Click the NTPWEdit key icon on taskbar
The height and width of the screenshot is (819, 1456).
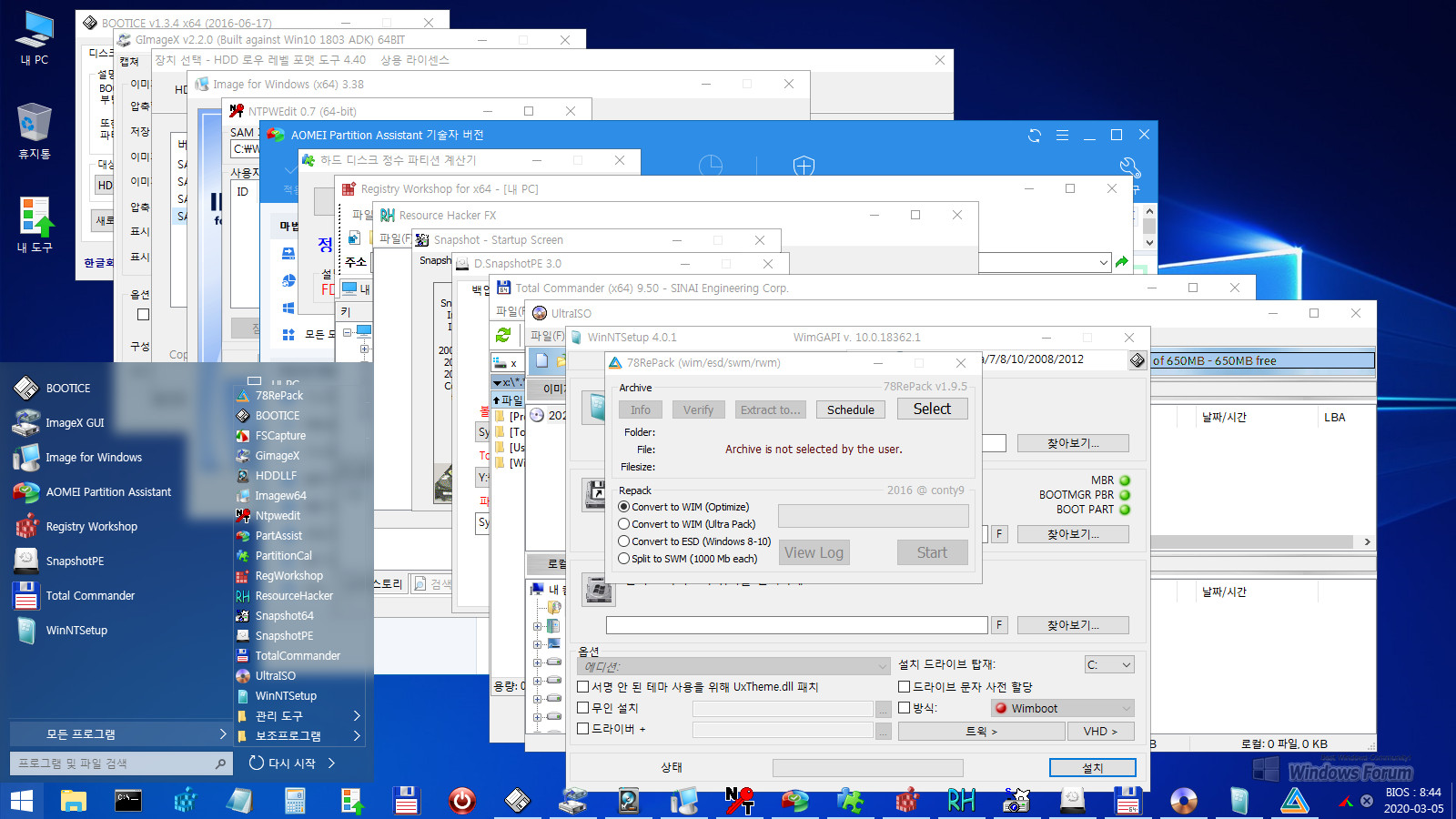click(740, 801)
